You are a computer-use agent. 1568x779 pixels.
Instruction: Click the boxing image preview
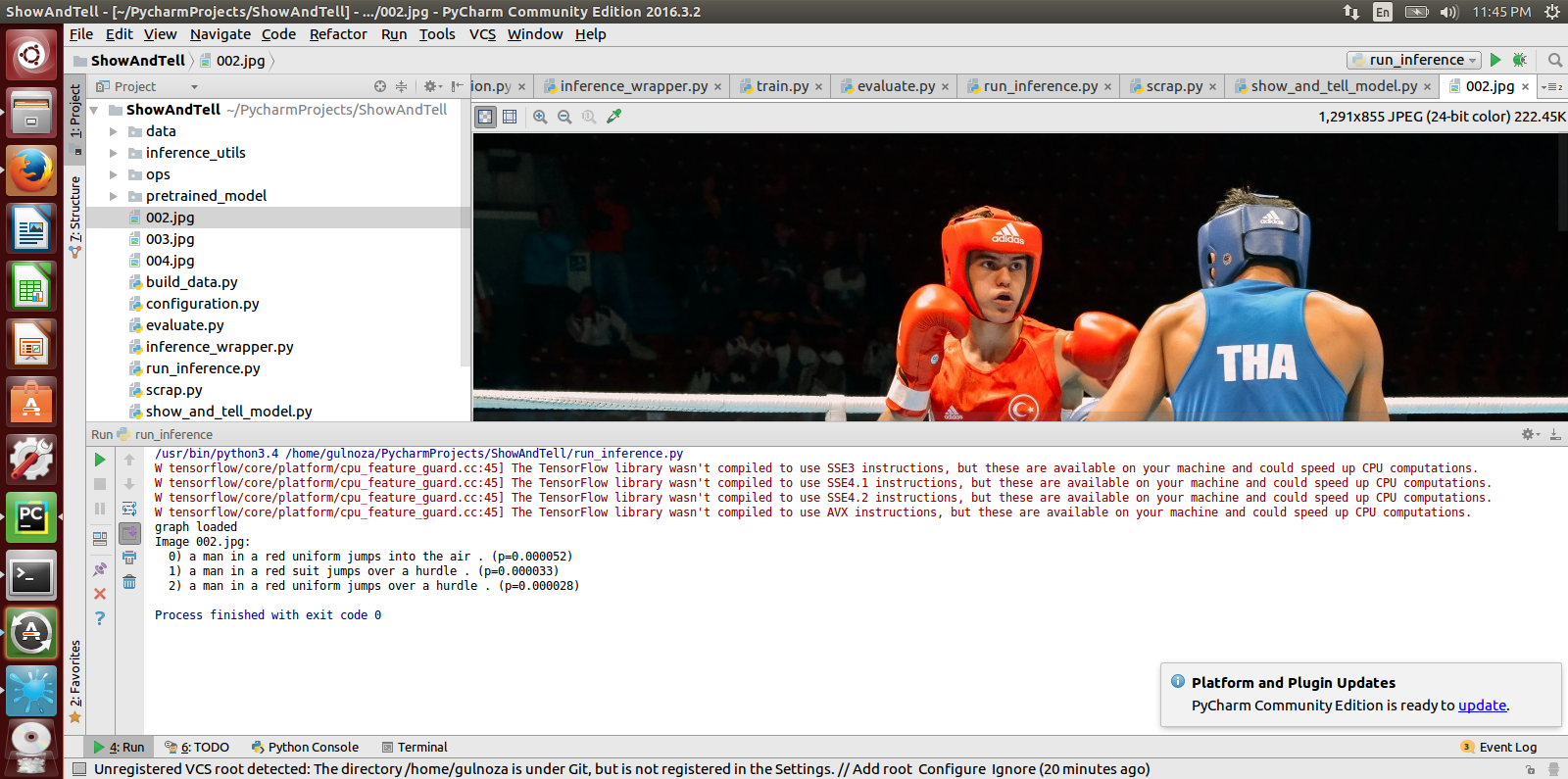click(1020, 277)
